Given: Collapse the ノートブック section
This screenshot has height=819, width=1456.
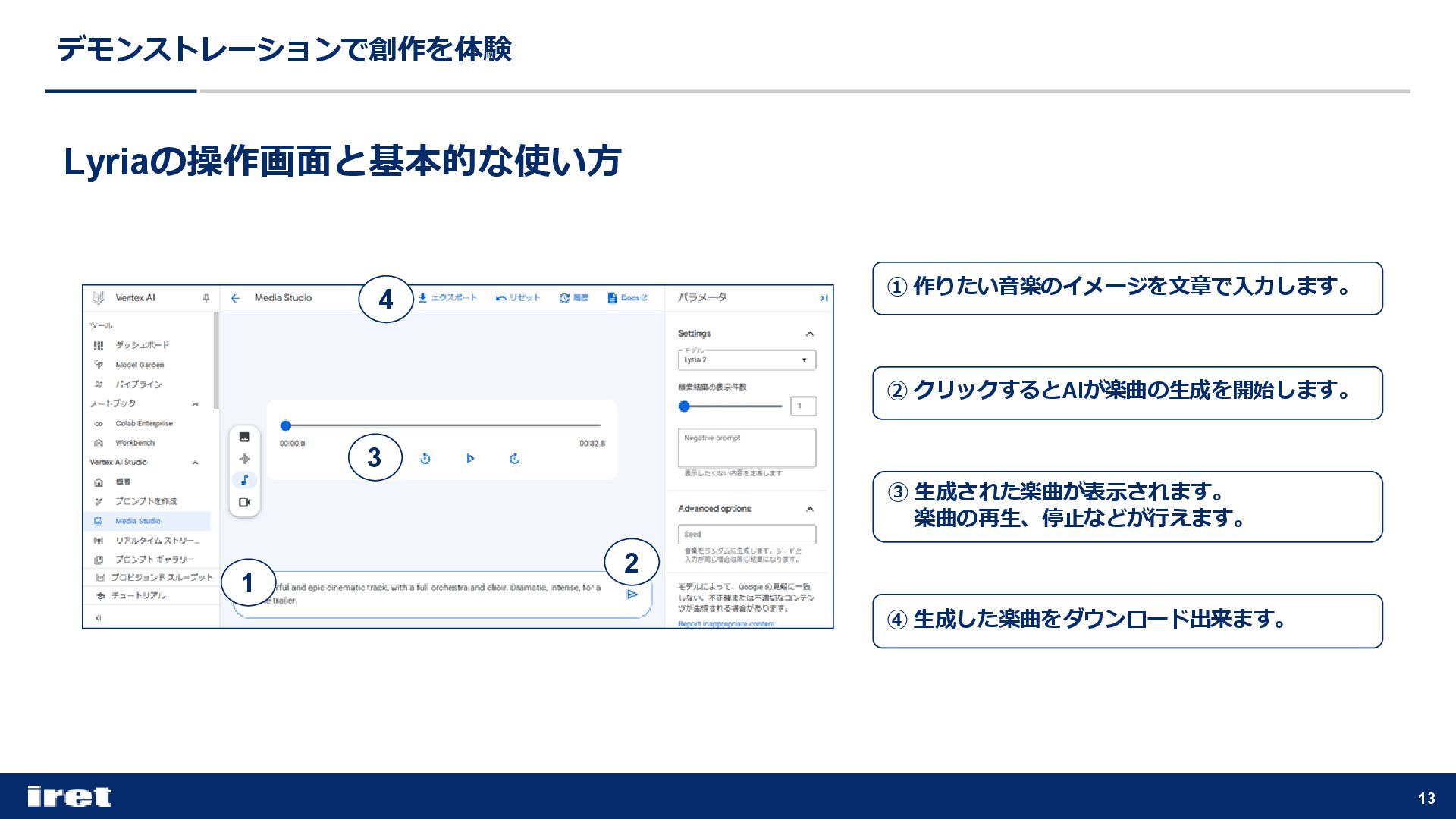Looking at the screenshot, I should (x=196, y=404).
